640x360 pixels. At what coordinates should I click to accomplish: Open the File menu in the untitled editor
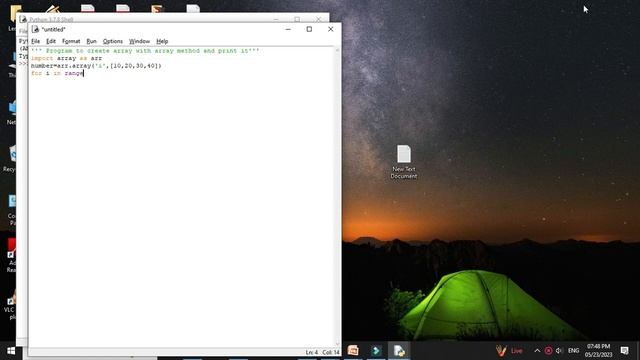(x=36, y=41)
